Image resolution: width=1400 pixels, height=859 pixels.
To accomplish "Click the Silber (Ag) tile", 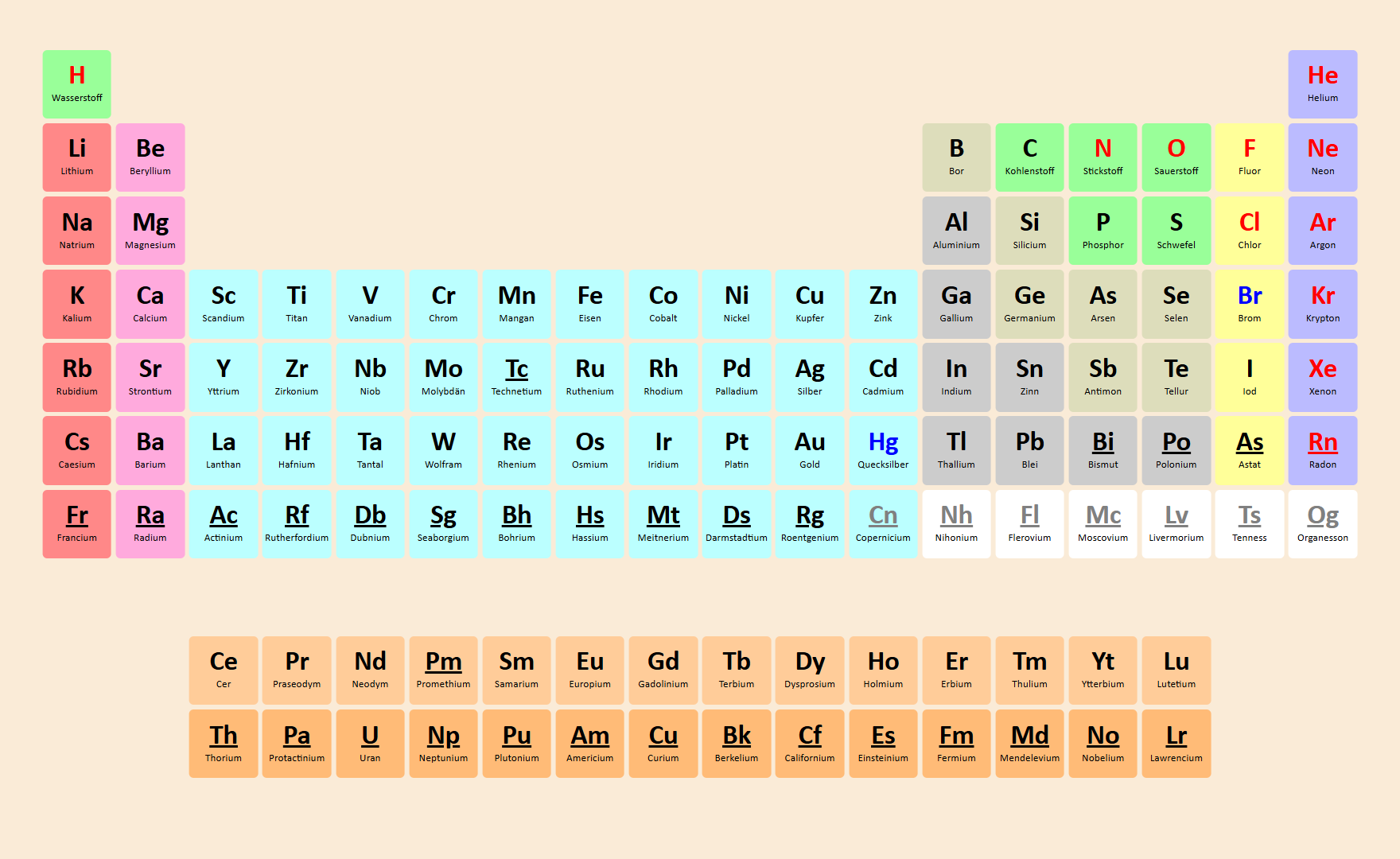I will 810,377.
